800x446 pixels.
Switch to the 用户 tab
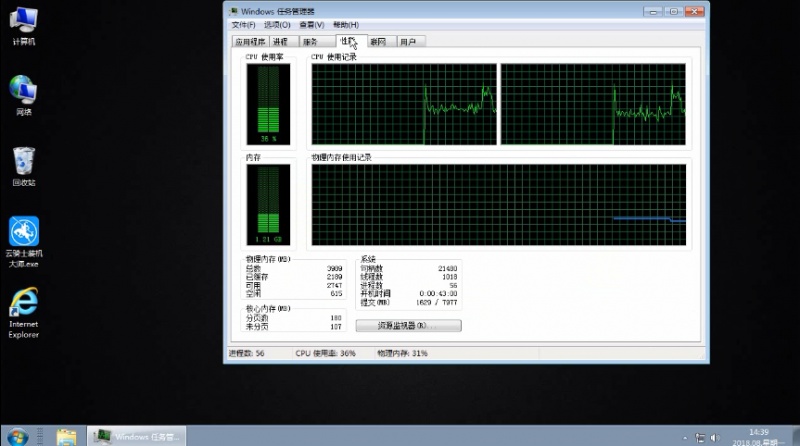pyautogui.click(x=411, y=42)
